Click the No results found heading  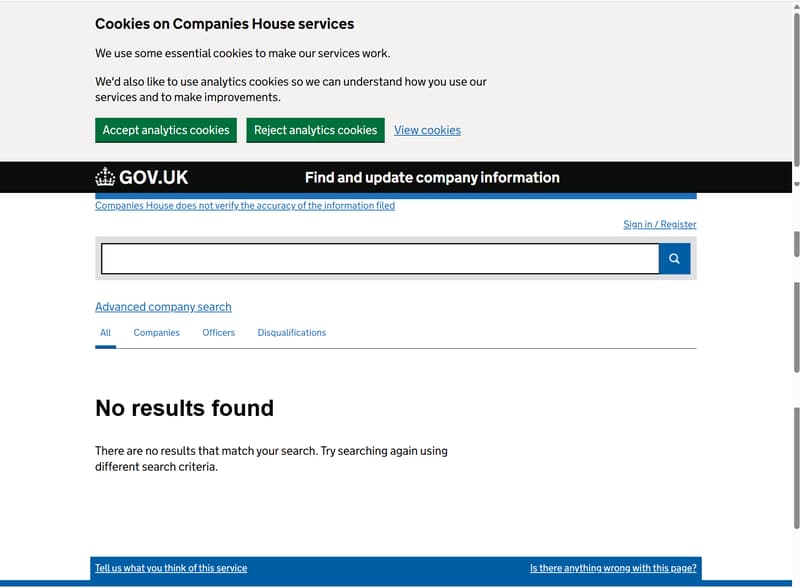pos(184,408)
